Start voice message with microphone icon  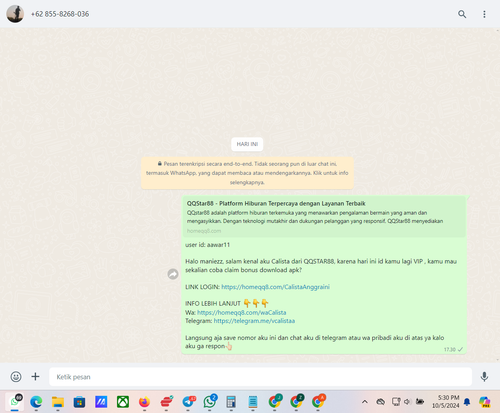tap(484, 377)
